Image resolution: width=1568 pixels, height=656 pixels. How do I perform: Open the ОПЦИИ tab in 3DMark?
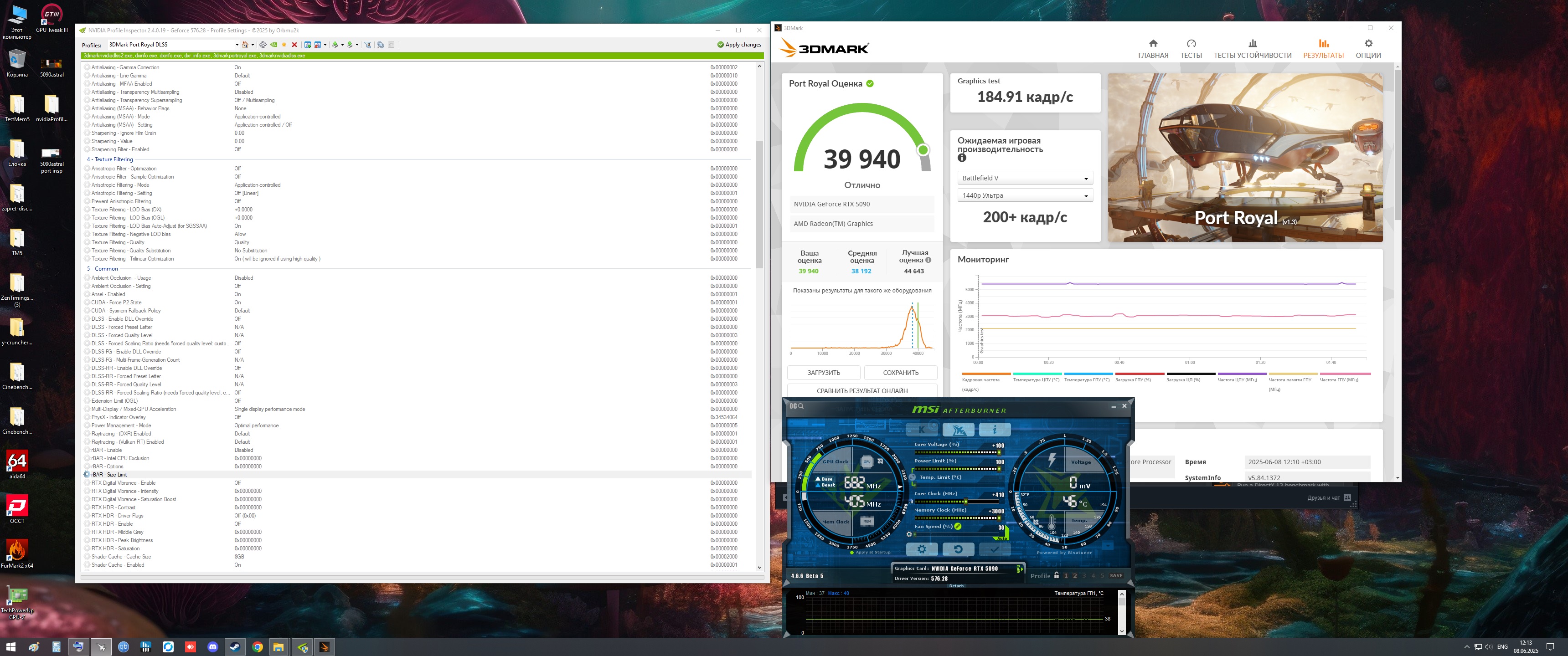point(1368,48)
